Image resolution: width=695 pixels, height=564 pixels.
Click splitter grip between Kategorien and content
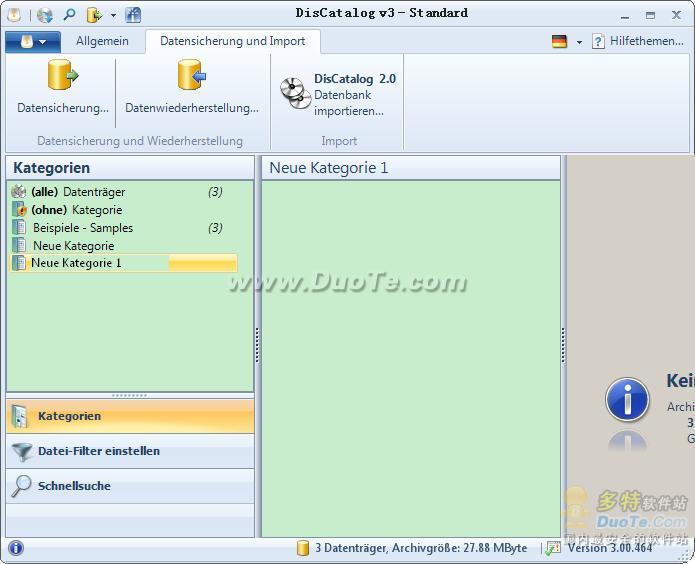click(x=258, y=345)
